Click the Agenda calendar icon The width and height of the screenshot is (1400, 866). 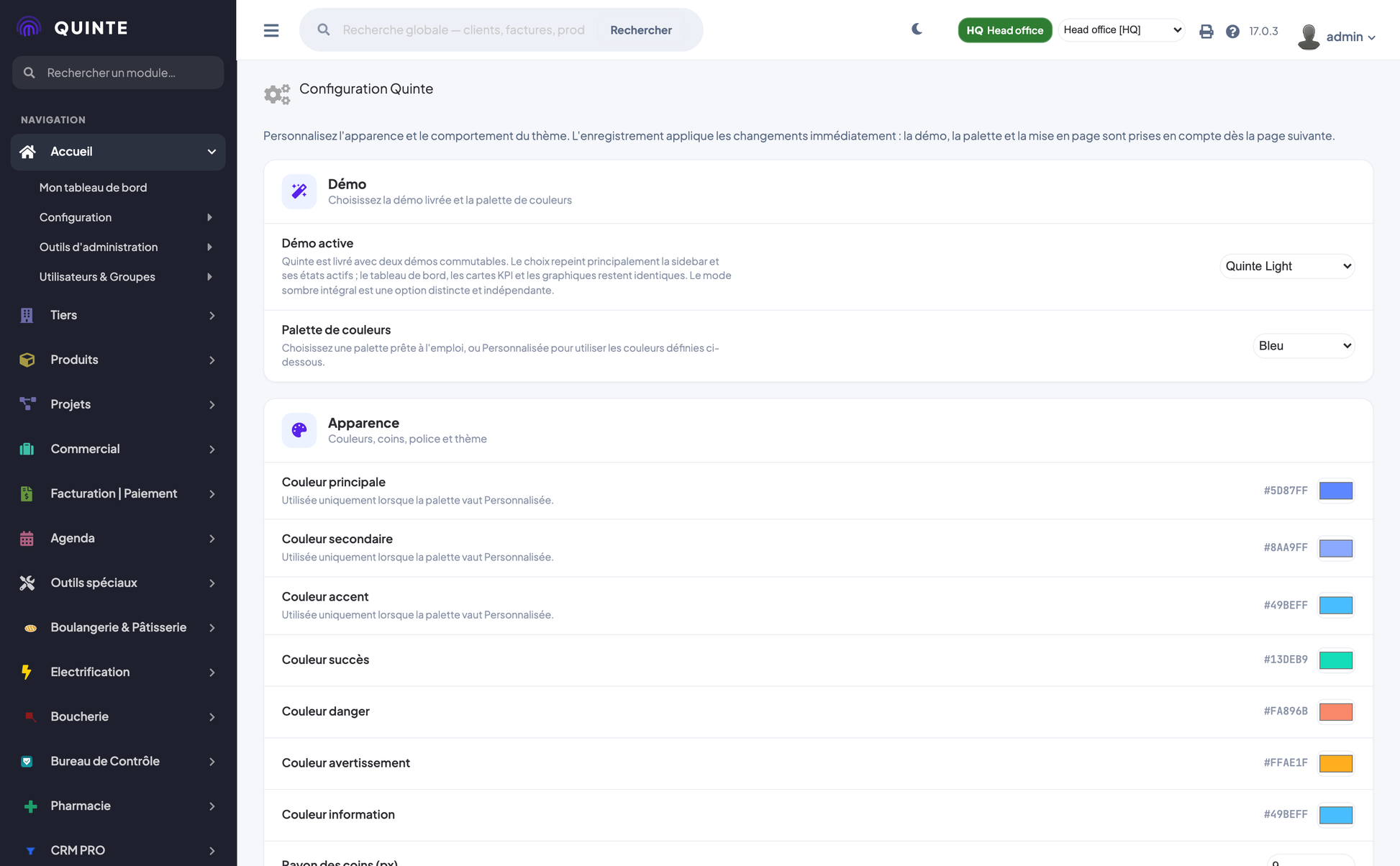27,538
